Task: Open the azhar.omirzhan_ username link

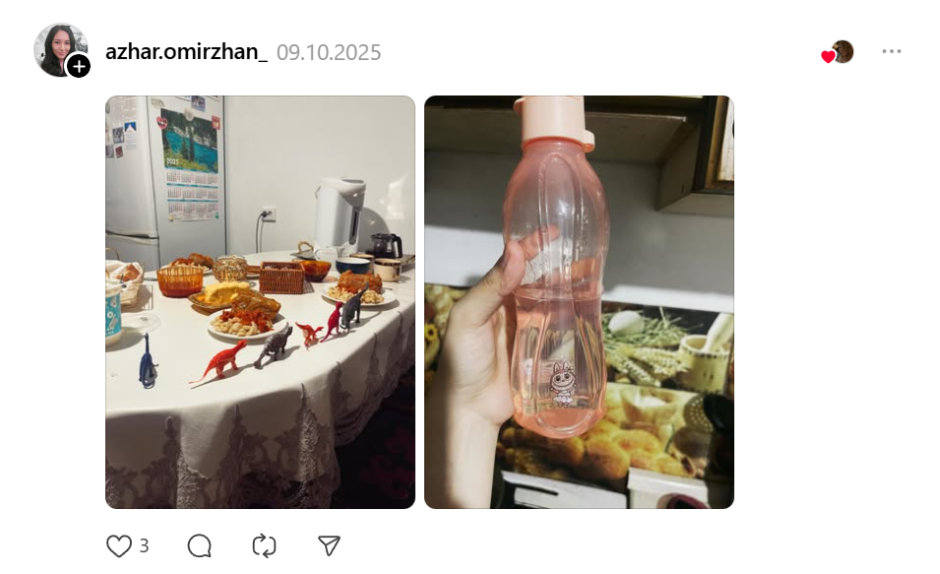Action: [186, 52]
